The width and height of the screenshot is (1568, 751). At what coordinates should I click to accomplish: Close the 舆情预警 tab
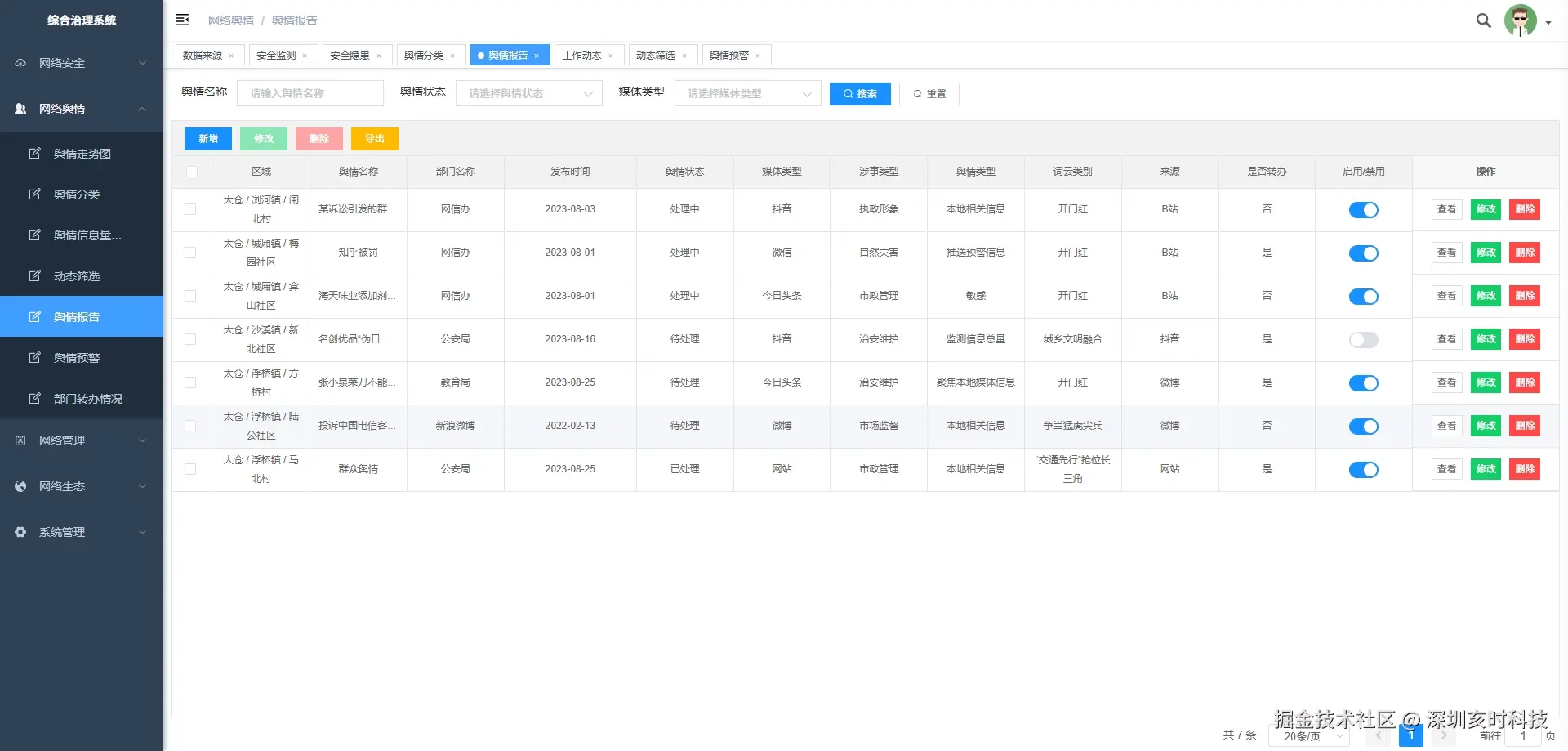757,56
